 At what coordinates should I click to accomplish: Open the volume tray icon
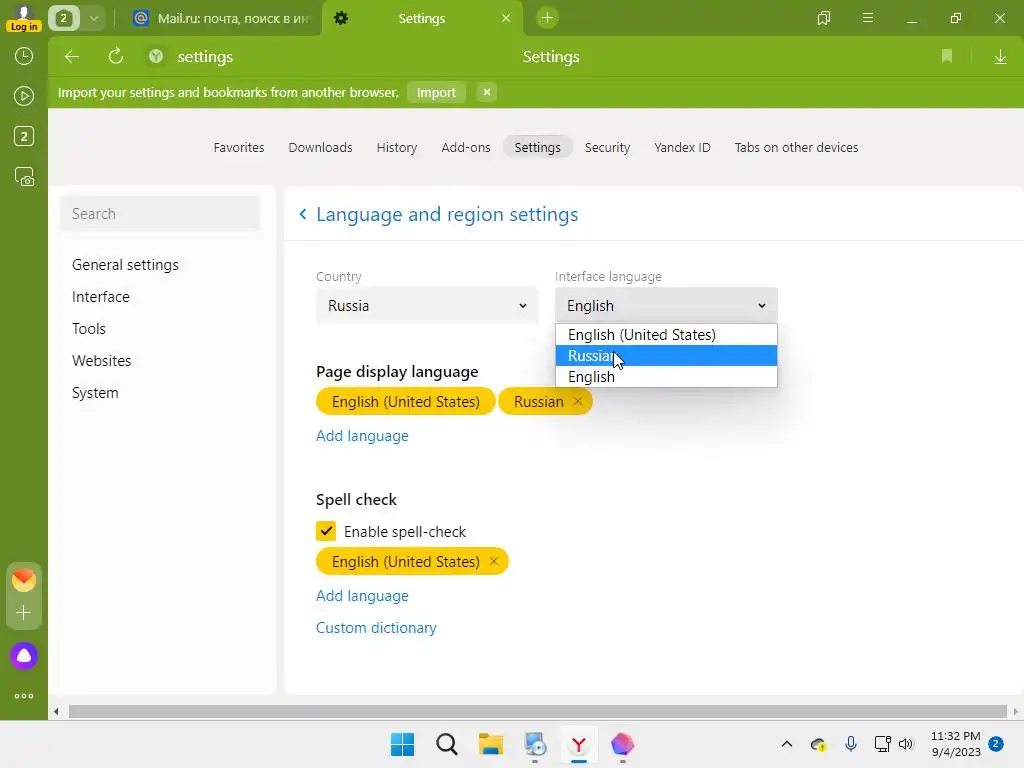click(x=906, y=744)
